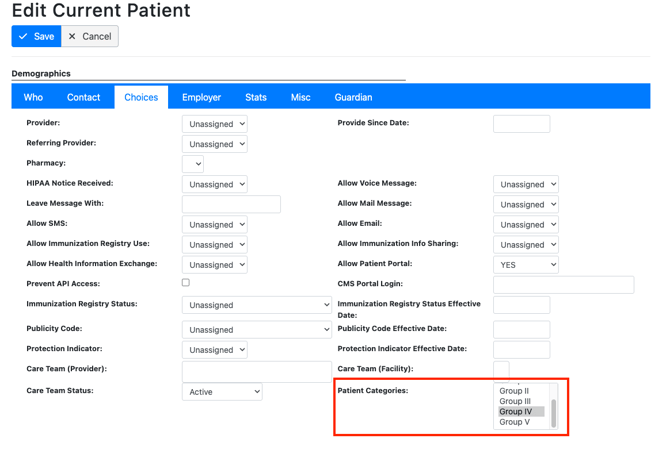The height and width of the screenshot is (450, 670).
Task: Switch to the Employer tab
Action: pos(201,97)
